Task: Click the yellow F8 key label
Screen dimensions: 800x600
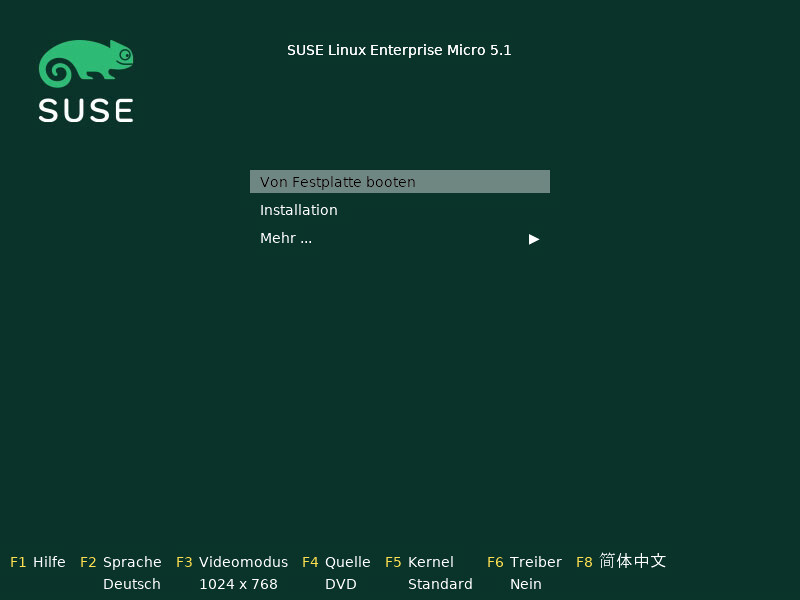Action: click(584, 562)
